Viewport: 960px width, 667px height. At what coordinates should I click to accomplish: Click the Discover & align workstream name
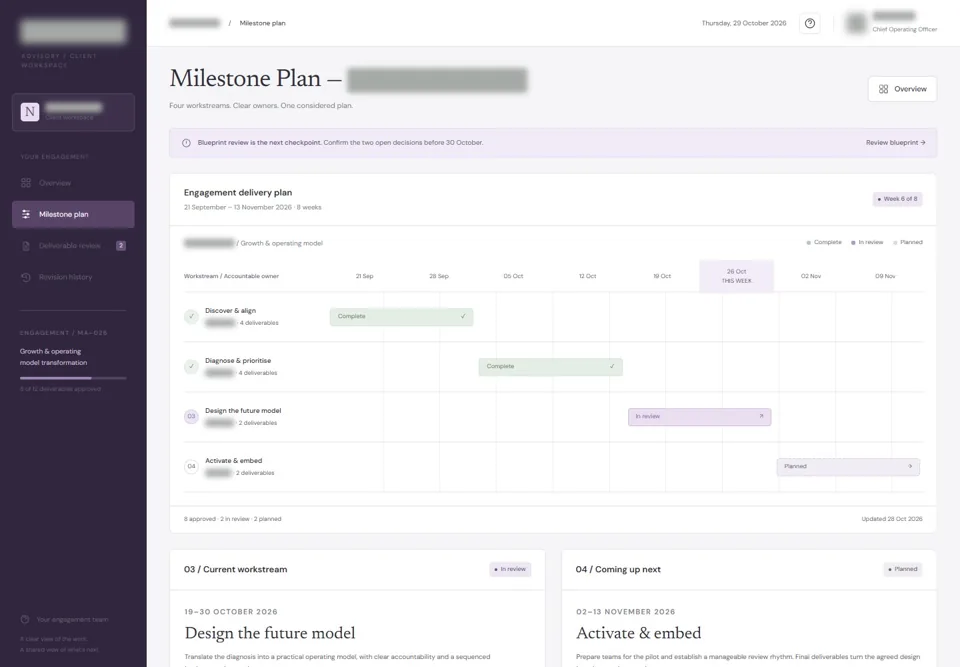pos(230,311)
